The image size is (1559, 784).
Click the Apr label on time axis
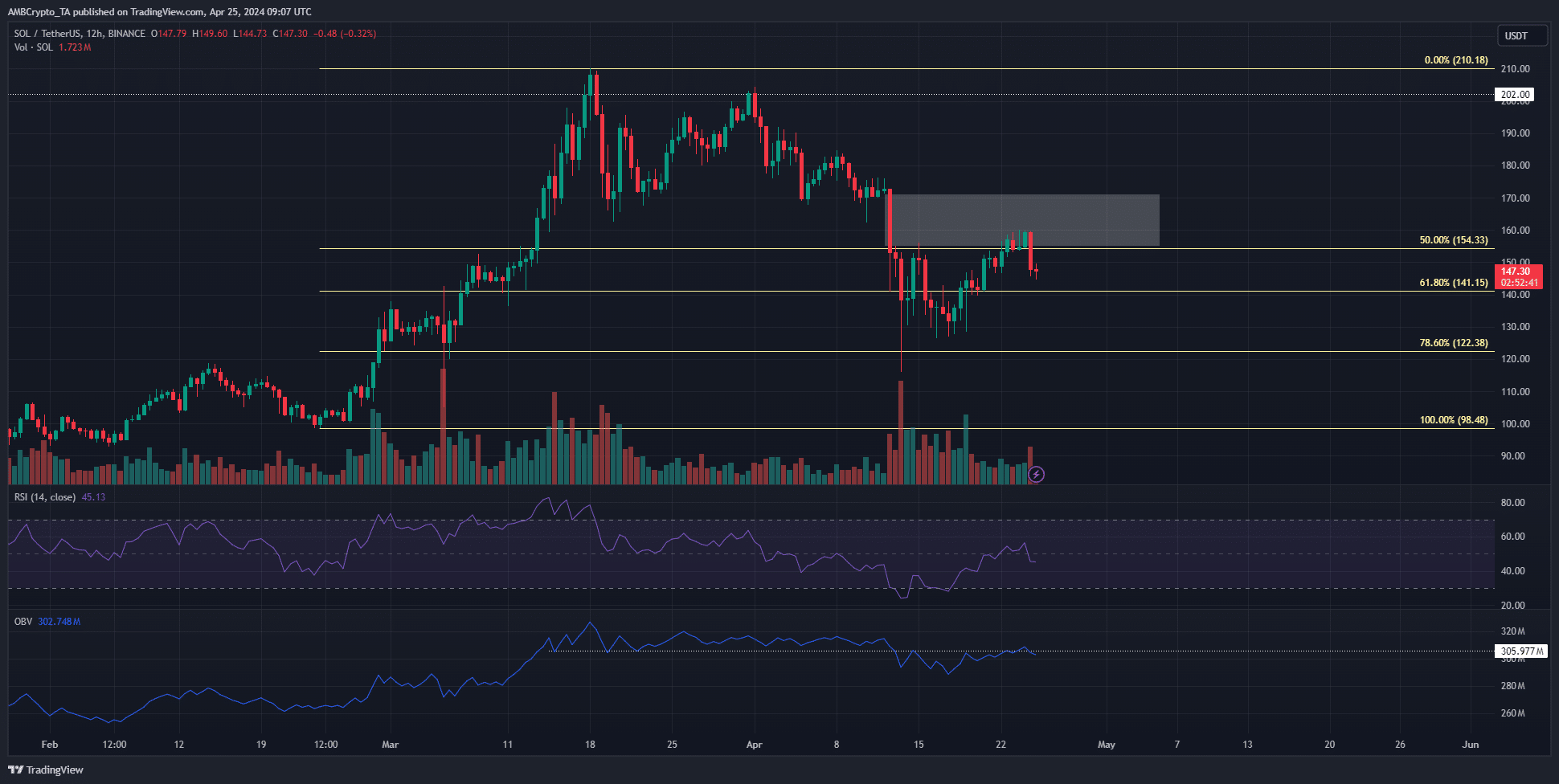click(x=754, y=745)
